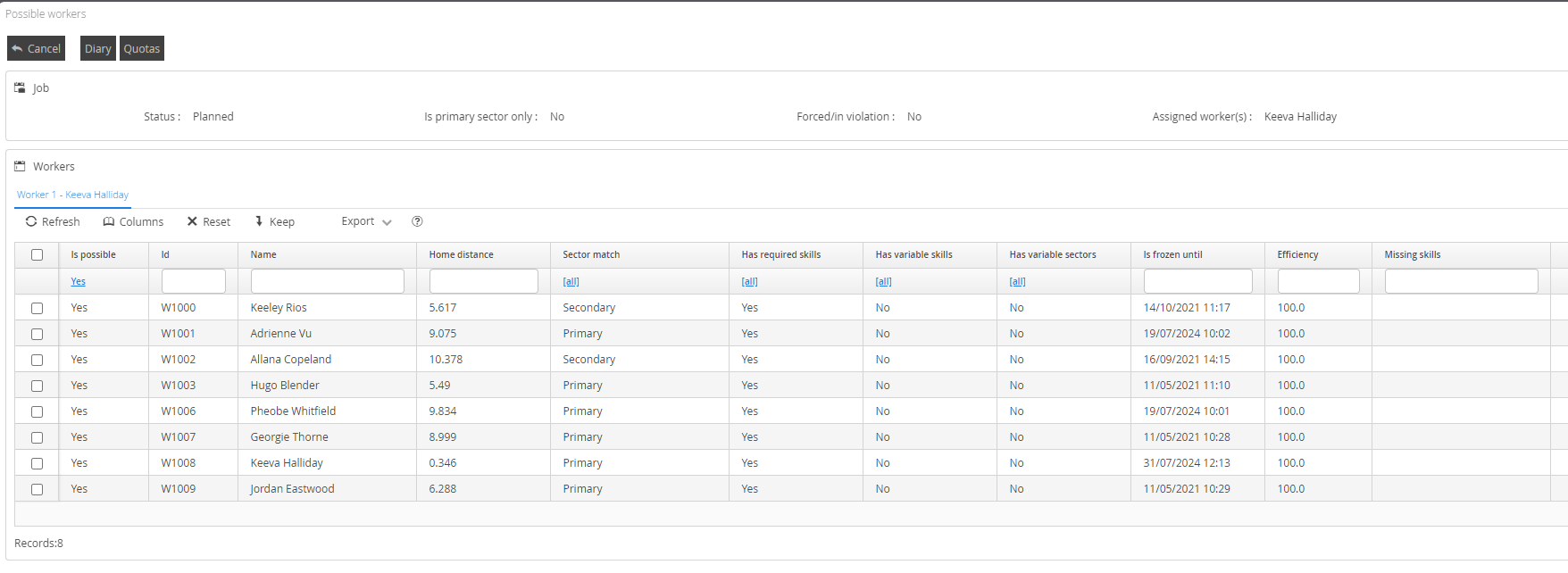The width and height of the screenshot is (1568, 573).
Task: Open the Sector match [all] filter
Action: [571, 281]
